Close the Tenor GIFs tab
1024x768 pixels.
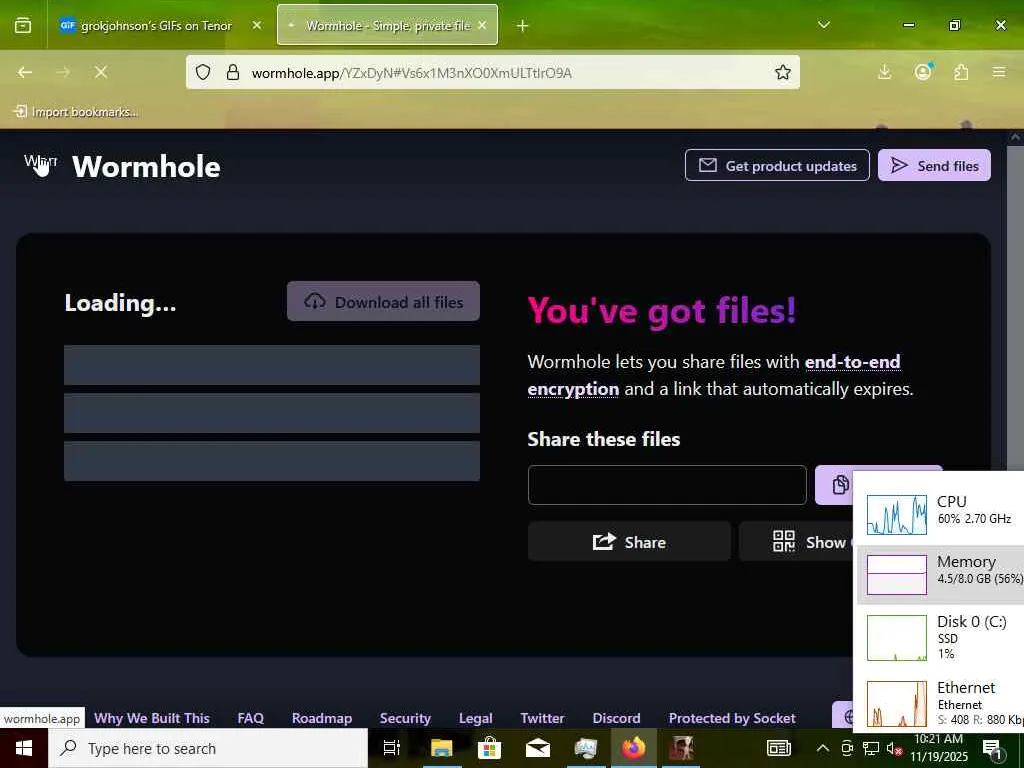tap(257, 25)
